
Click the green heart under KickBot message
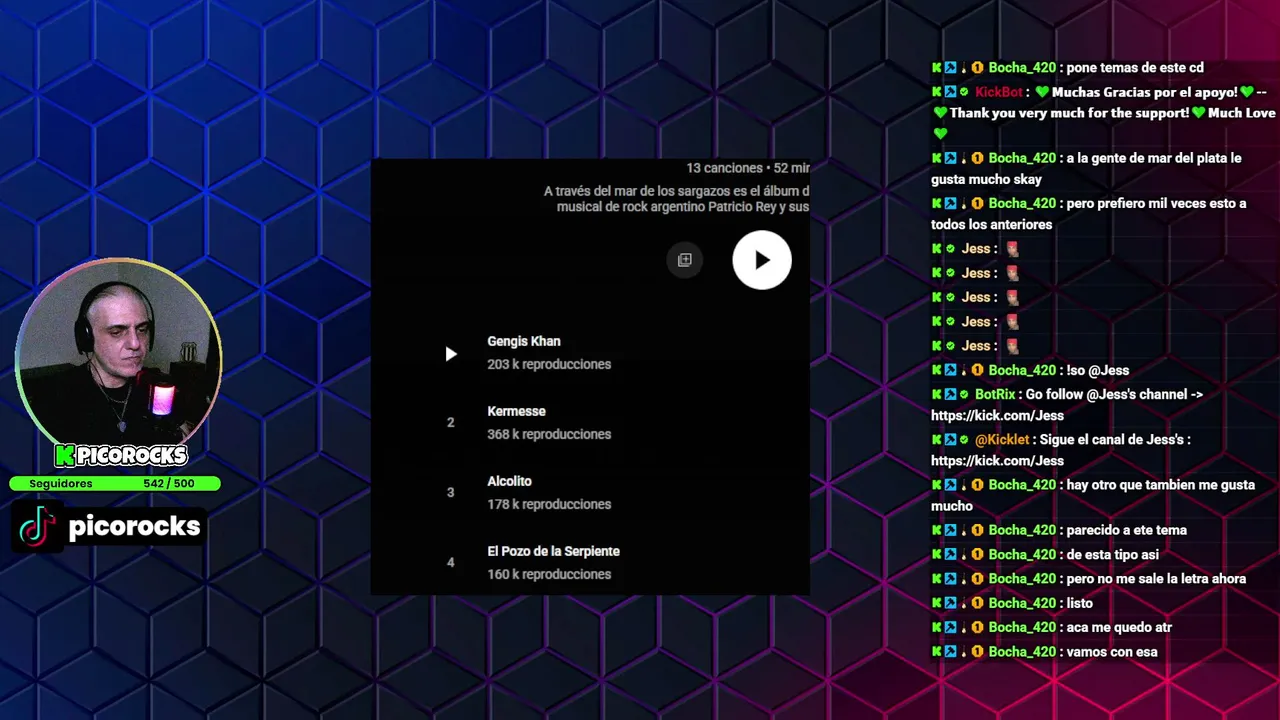[x=940, y=134]
